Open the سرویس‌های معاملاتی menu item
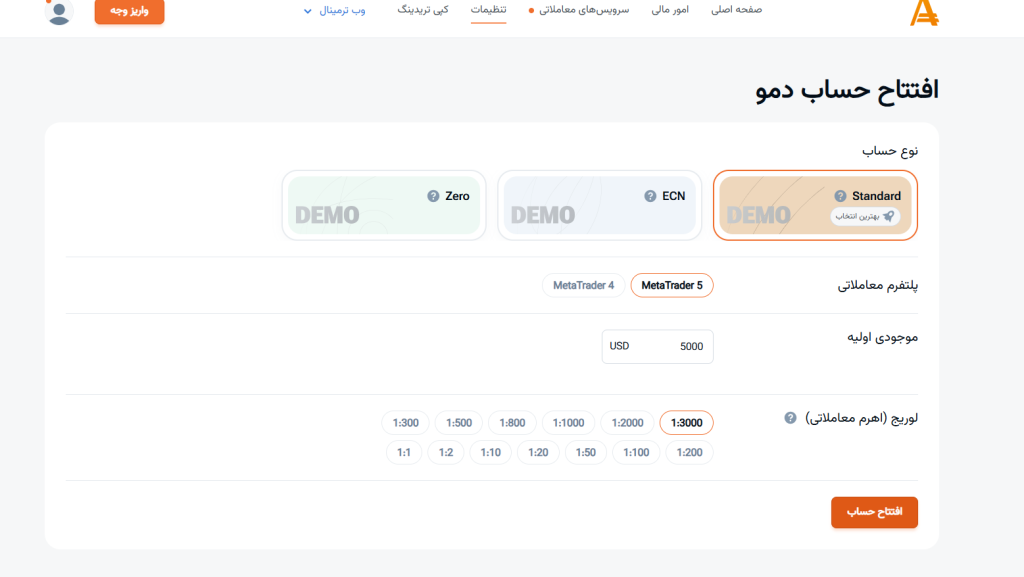Screen dimensions: 1024x577 pyautogui.click(x=584, y=10)
